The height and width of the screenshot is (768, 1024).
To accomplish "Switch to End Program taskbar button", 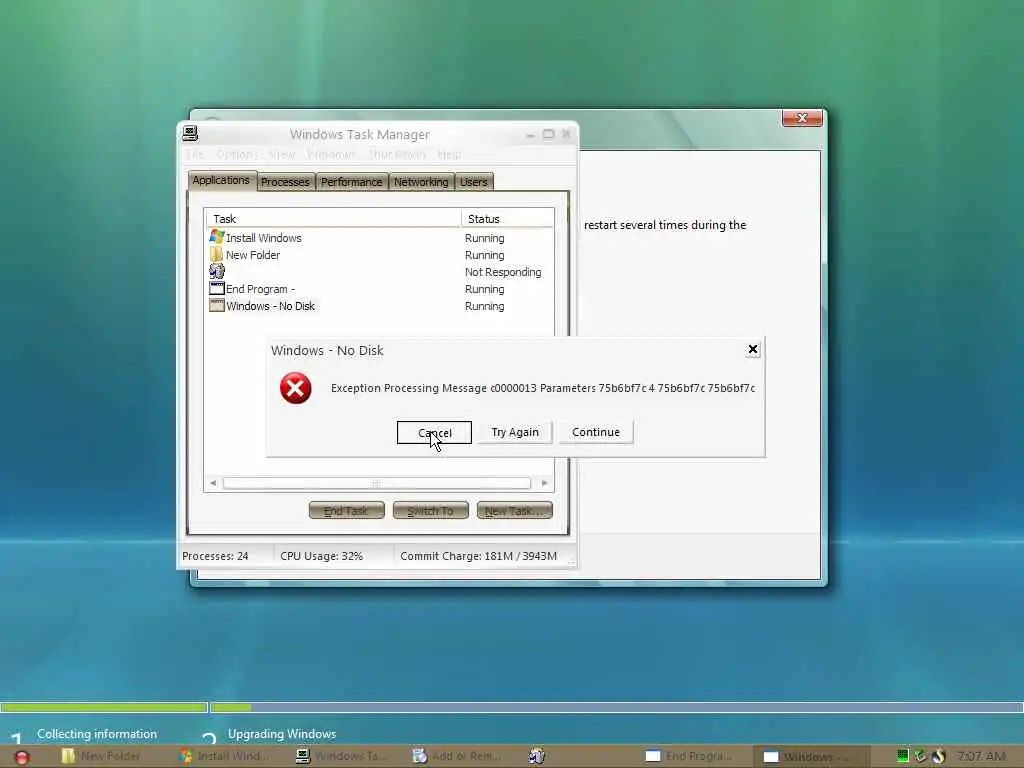I will [x=688, y=756].
